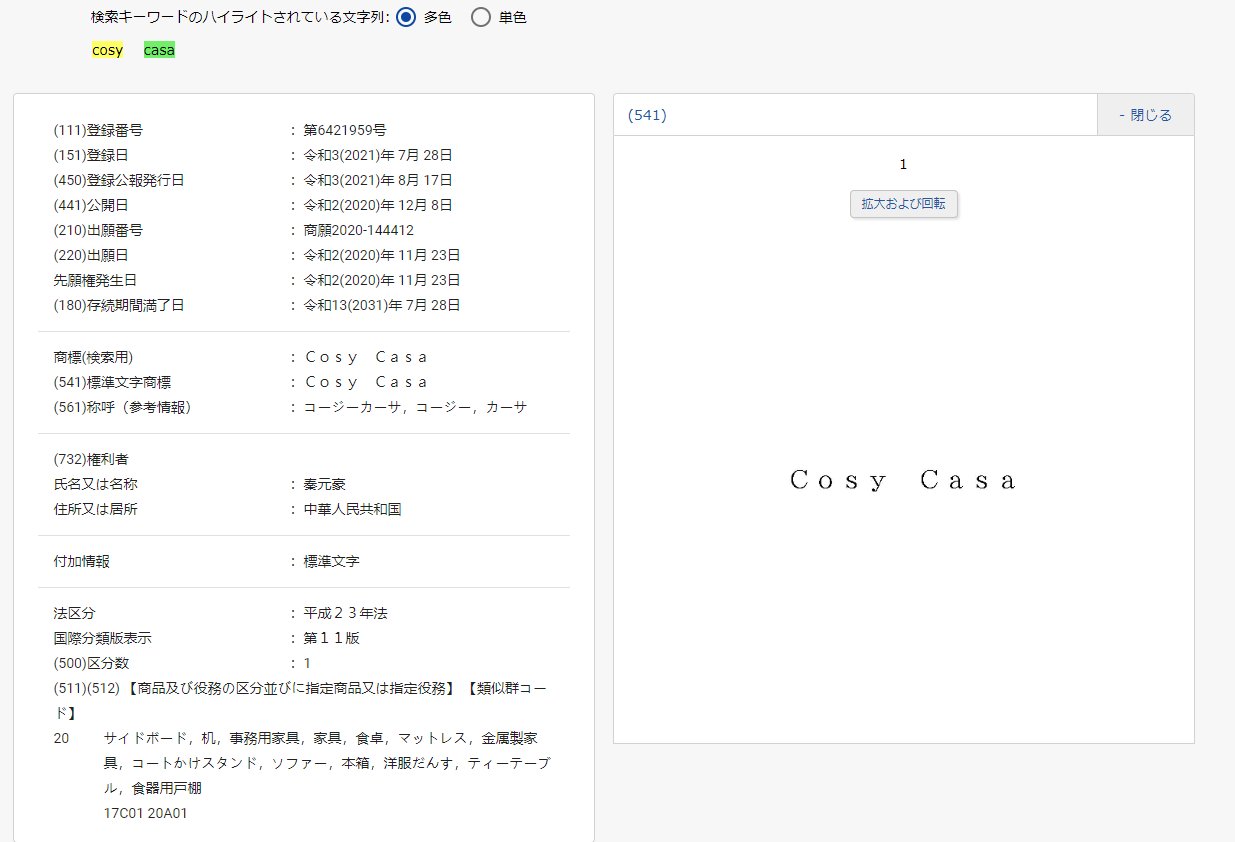Click the Cosy Casa trademark image
The width and height of the screenshot is (1235, 842).
903,481
